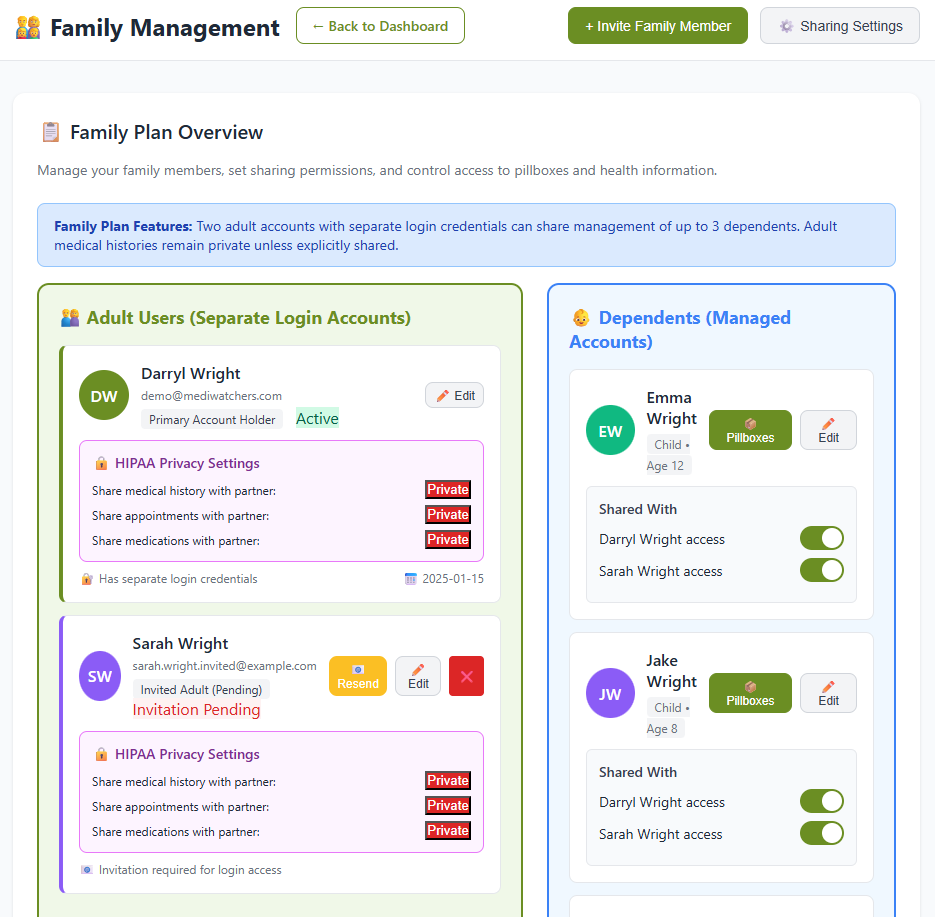Turn off Darryl Wright's access to Jake Wright
The width and height of the screenshot is (935, 917).
pos(821,801)
